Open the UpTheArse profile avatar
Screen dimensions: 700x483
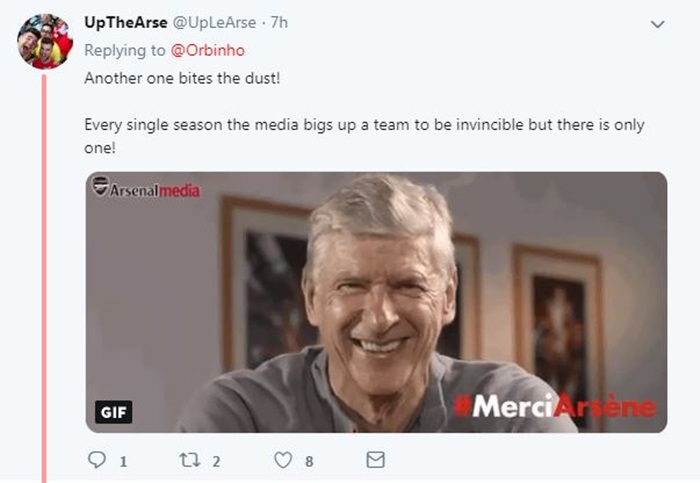(44, 41)
